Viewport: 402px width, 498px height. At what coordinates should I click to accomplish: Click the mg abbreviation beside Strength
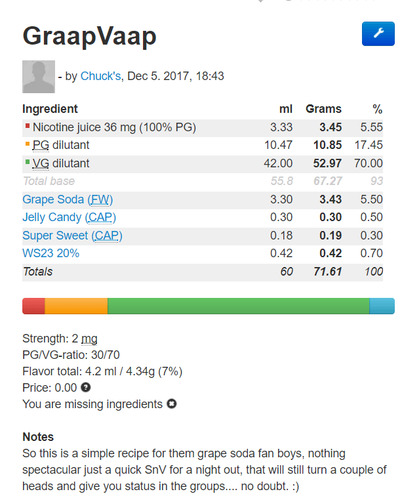[89, 339]
